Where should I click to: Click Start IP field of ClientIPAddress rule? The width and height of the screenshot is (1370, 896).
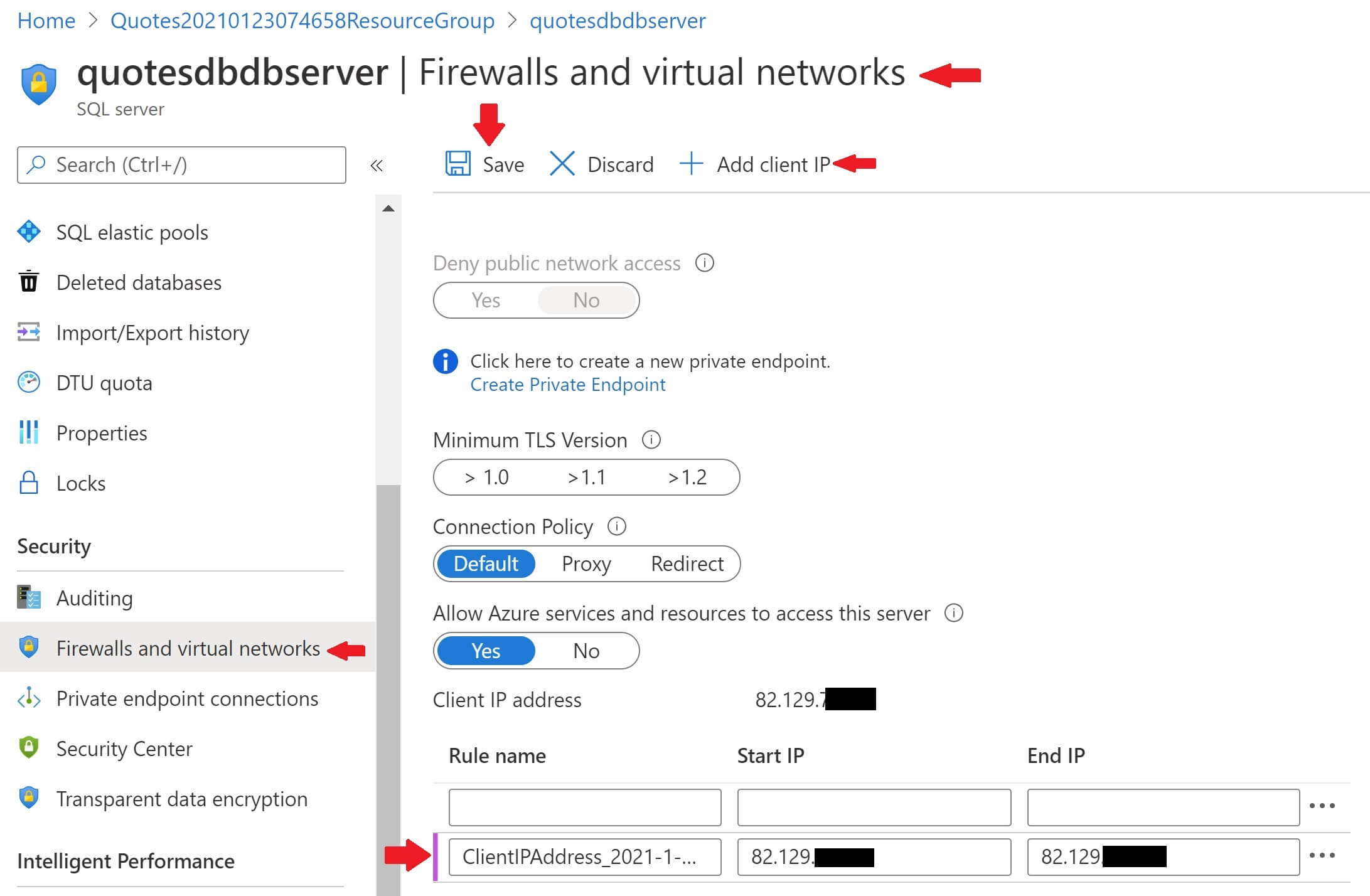874,856
